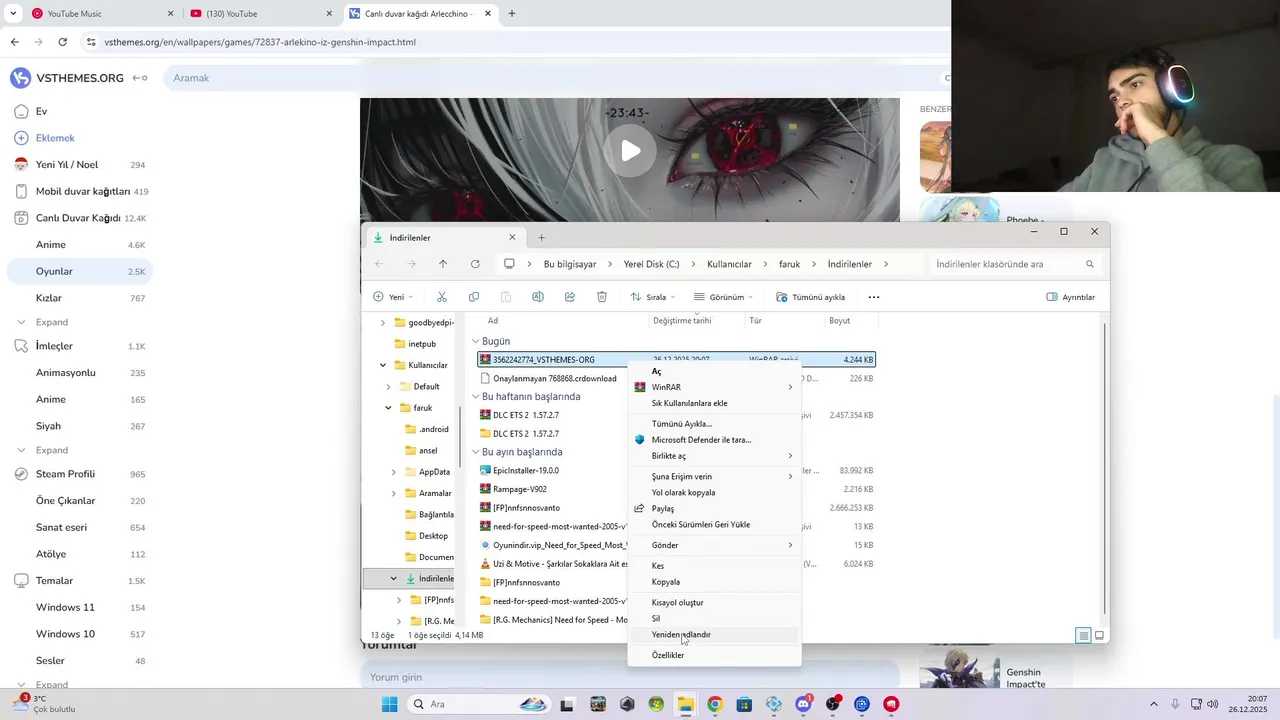The width and height of the screenshot is (1280, 720).
Task: Open Google Chrome from taskbar
Action: point(714,704)
